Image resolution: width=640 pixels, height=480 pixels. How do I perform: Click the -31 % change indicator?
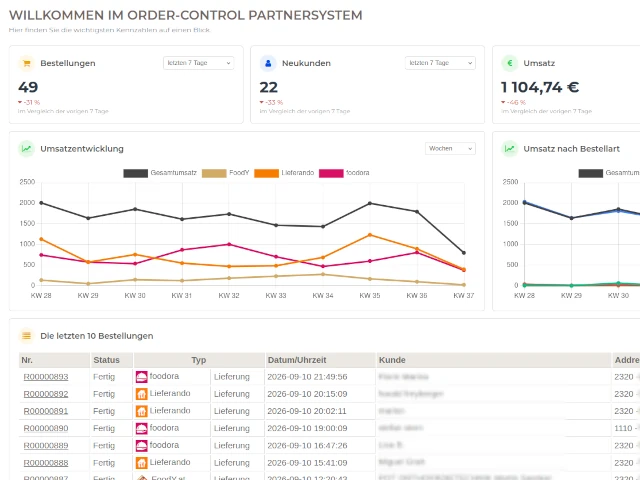pyautogui.click(x=29, y=102)
